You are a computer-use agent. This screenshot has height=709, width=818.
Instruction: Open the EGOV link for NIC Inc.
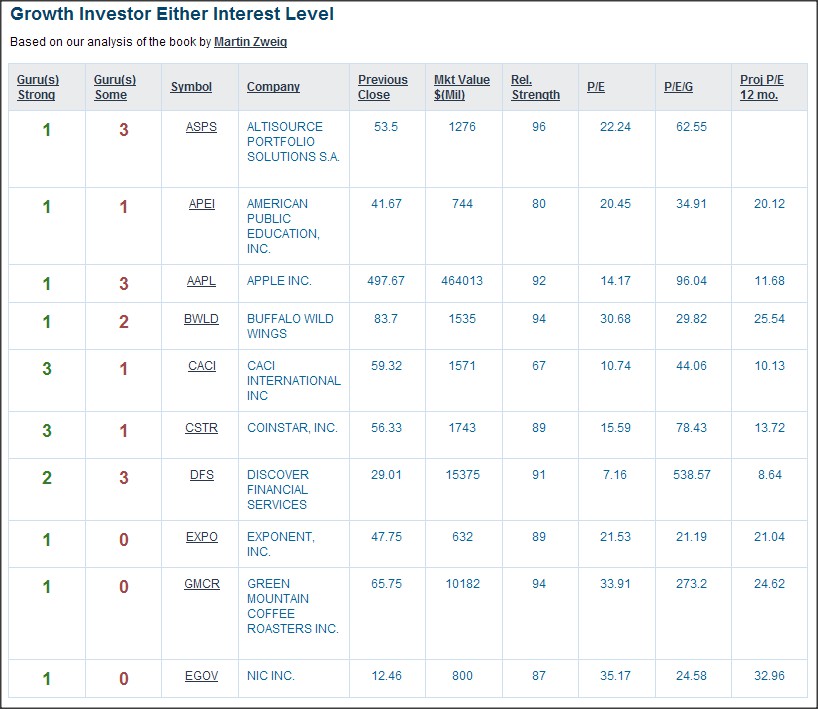coord(200,674)
